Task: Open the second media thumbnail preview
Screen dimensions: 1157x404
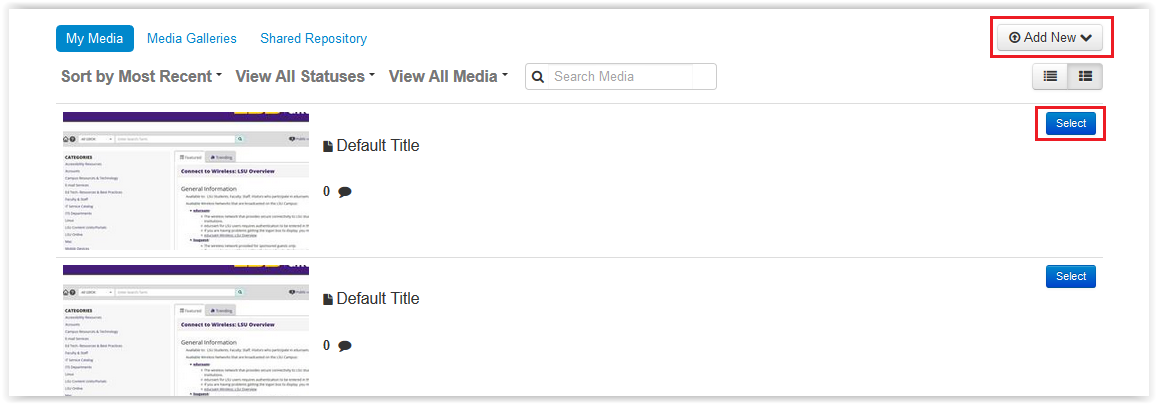Action: click(x=186, y=331)
